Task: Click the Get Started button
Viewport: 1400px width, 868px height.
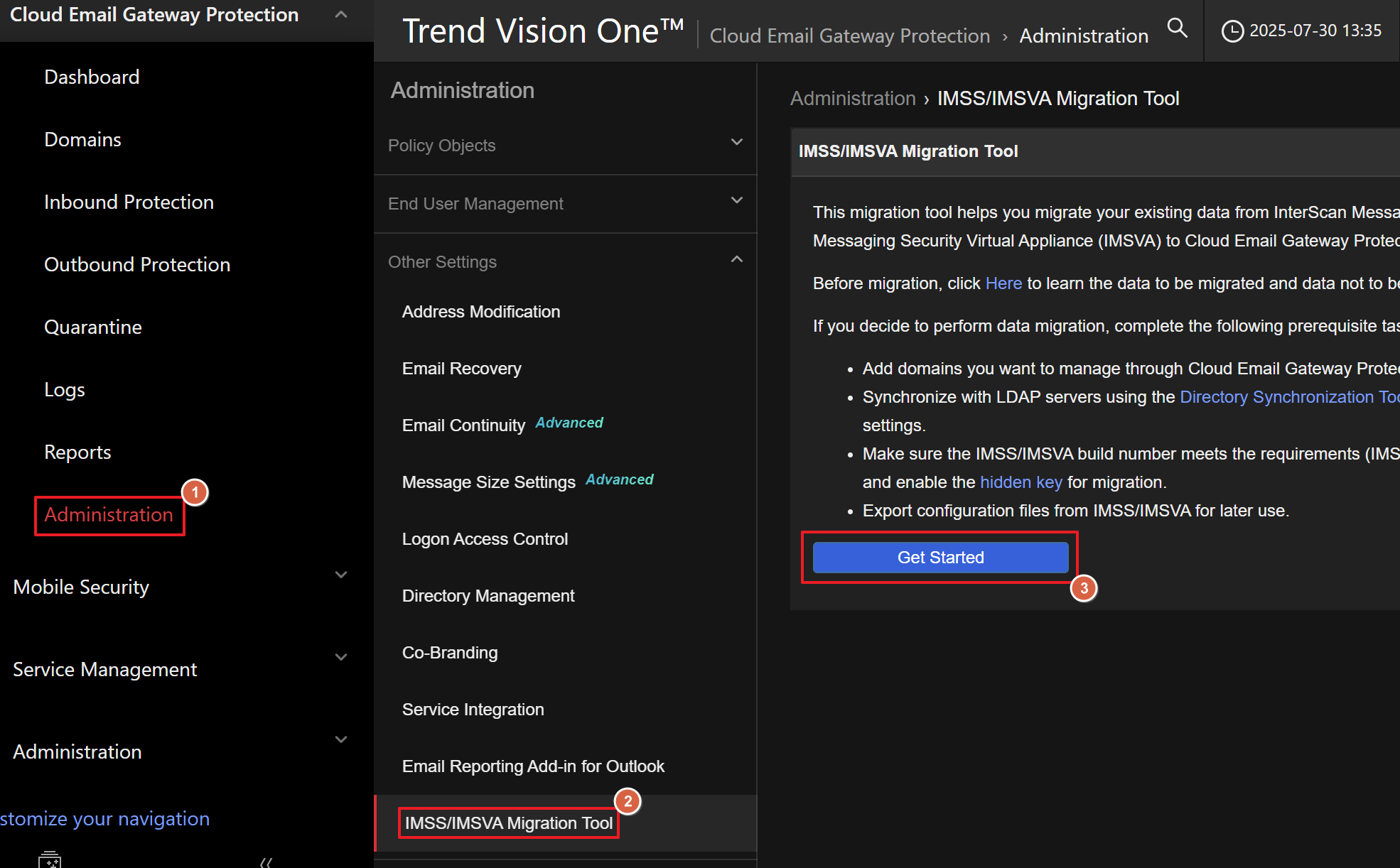Action: tap(940, 558)
